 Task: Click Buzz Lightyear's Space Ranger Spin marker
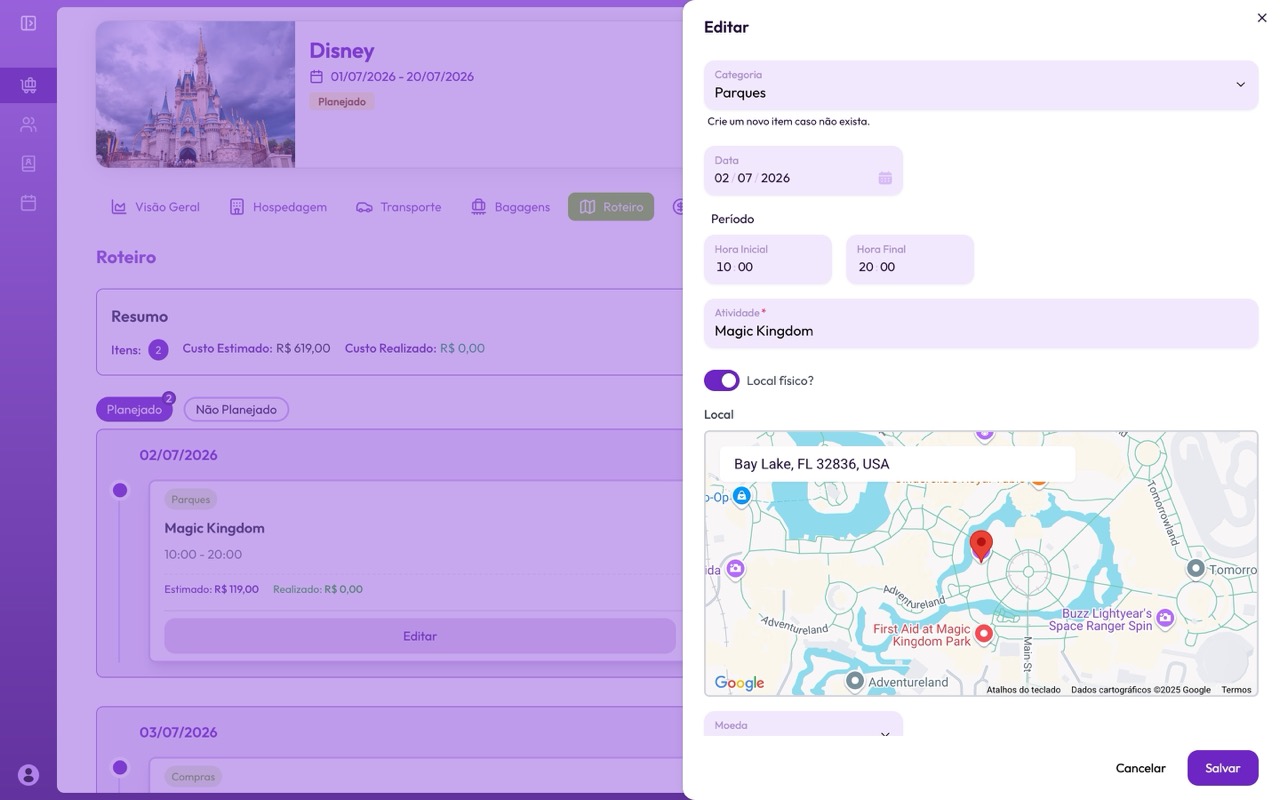(x=1164, y=620)
